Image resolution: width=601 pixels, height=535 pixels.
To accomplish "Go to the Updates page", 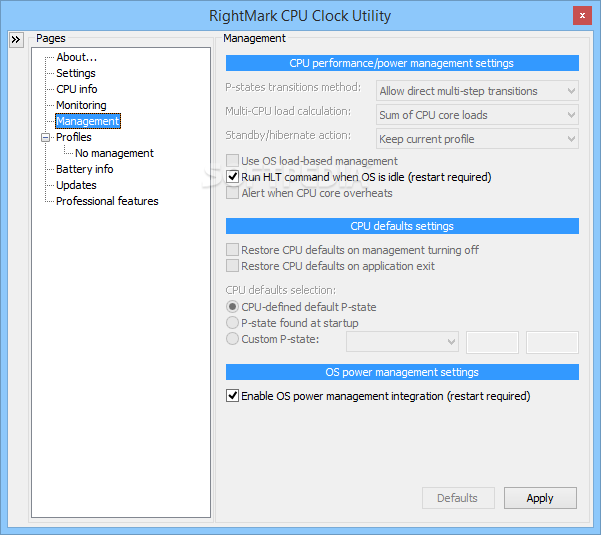I will tap(76, 185).
